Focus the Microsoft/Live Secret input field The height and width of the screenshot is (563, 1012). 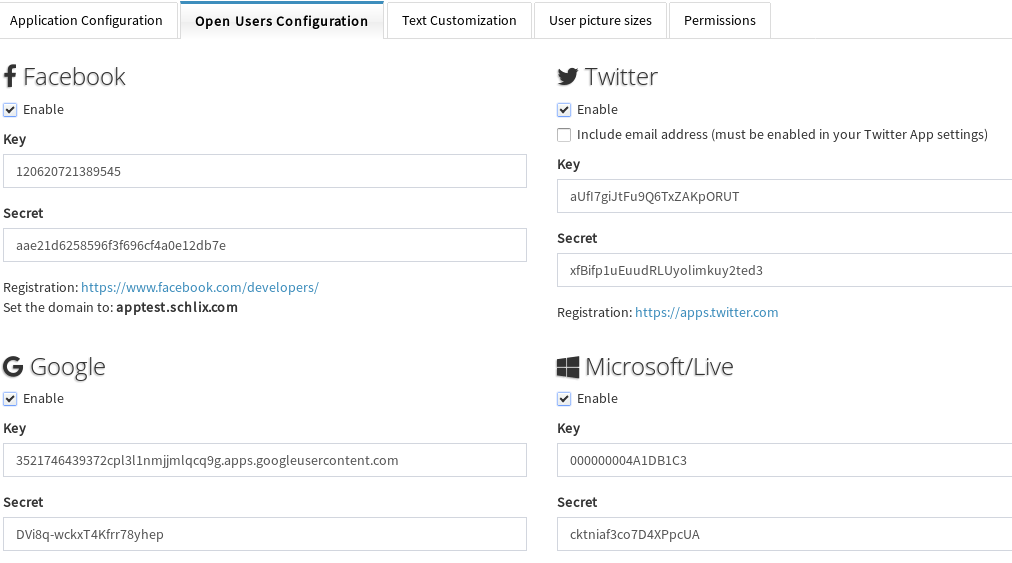click(784, 534)
